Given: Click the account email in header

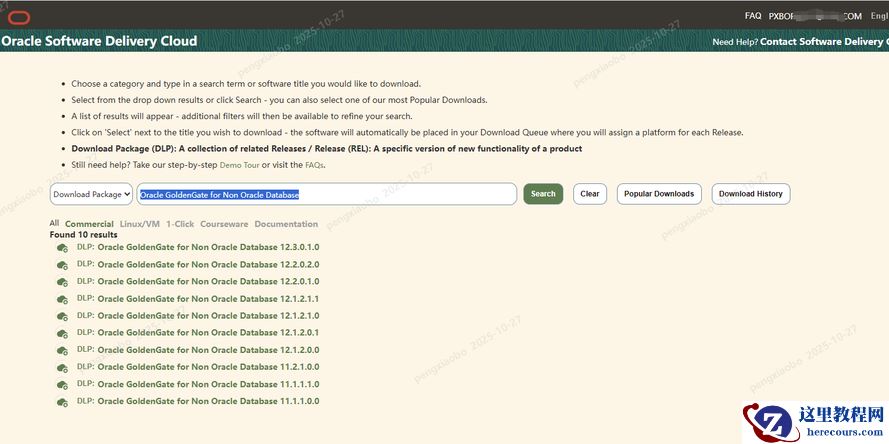Looking at the screenshot, I should (815, 16).
